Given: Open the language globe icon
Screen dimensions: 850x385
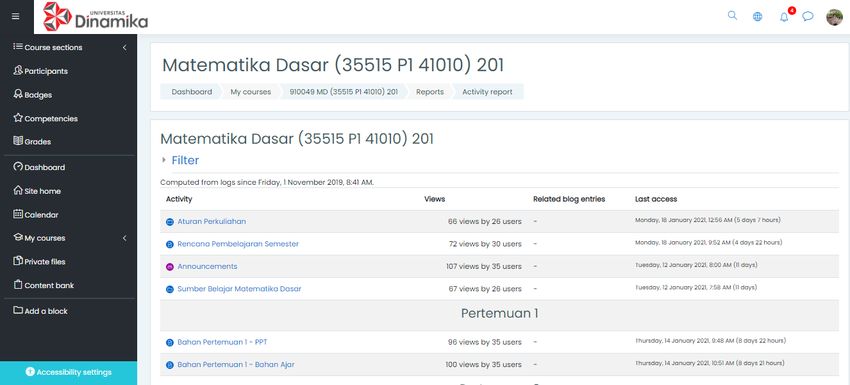Looking at the screenshot, I should pos(757,16).
